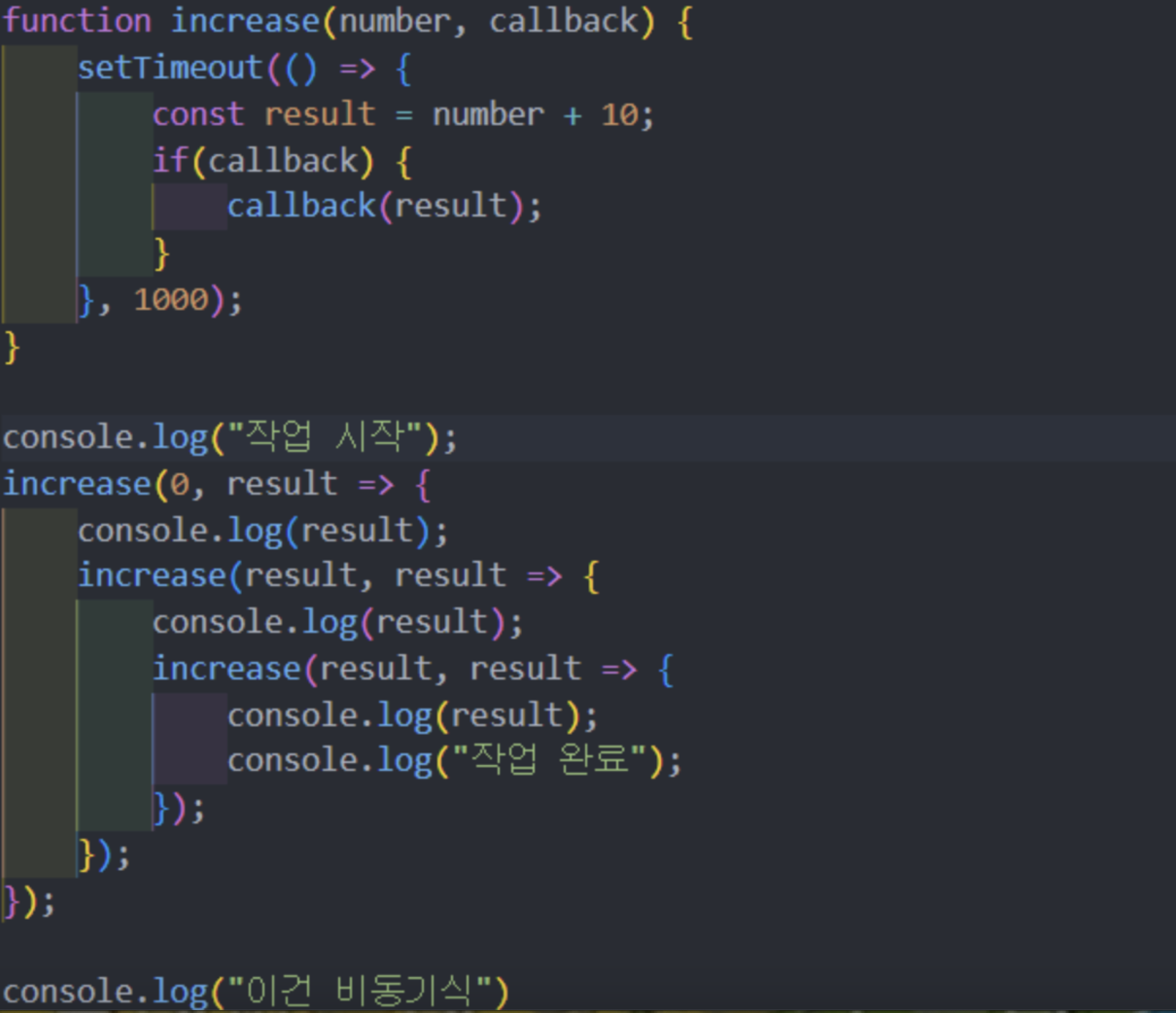Image resolution: width=1176 pixels, height=1013 pixels.
Task: Click the 'callback(result);' call statement
Action: pos(385,207)
